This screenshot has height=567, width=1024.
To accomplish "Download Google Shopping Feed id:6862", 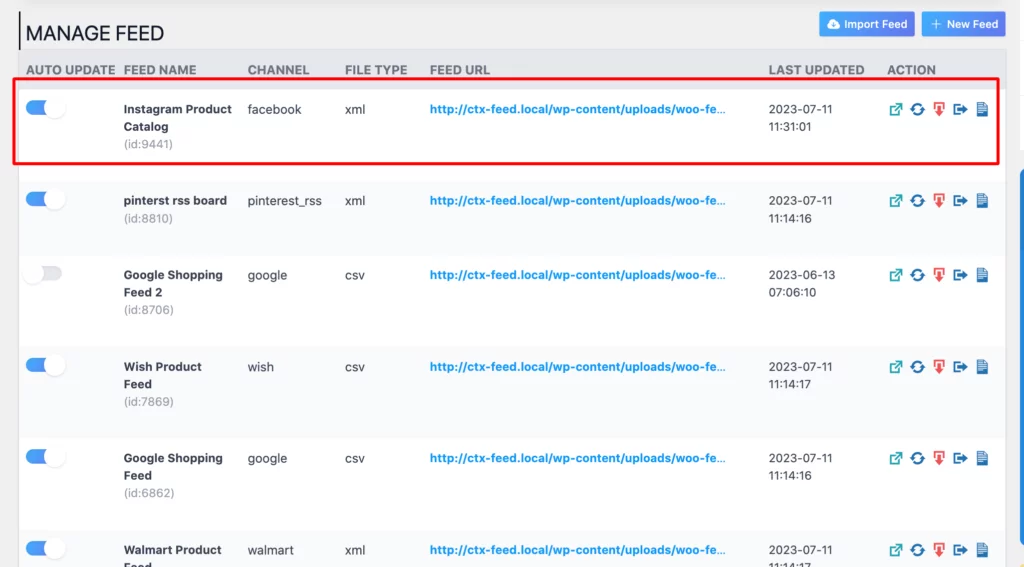I will [x=939, y=458].
